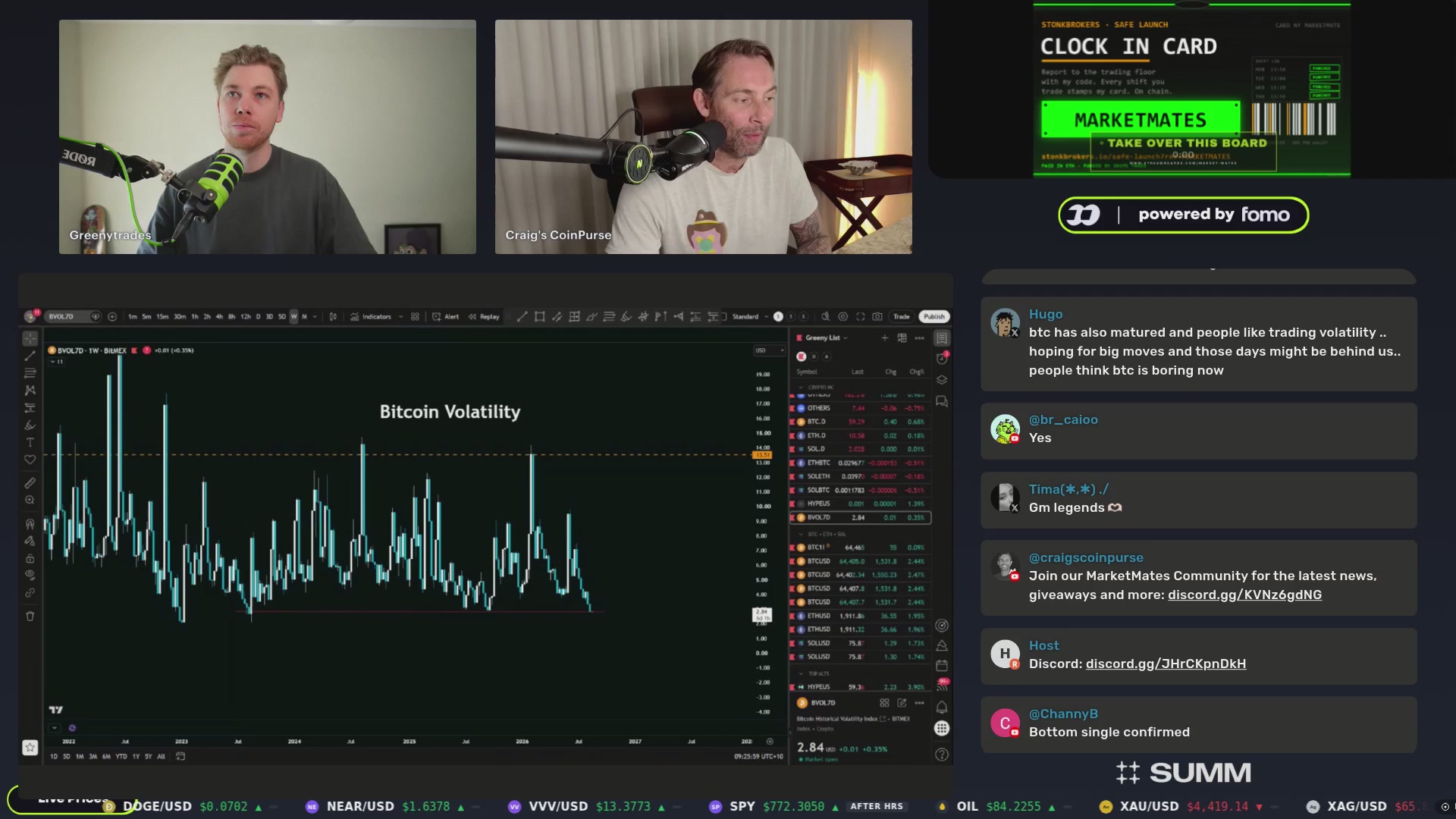This screenshot has width=1456, height=819.
Task: Toggle the BVOL7D symbol visibility eye
Action: [x=96, y=316]
